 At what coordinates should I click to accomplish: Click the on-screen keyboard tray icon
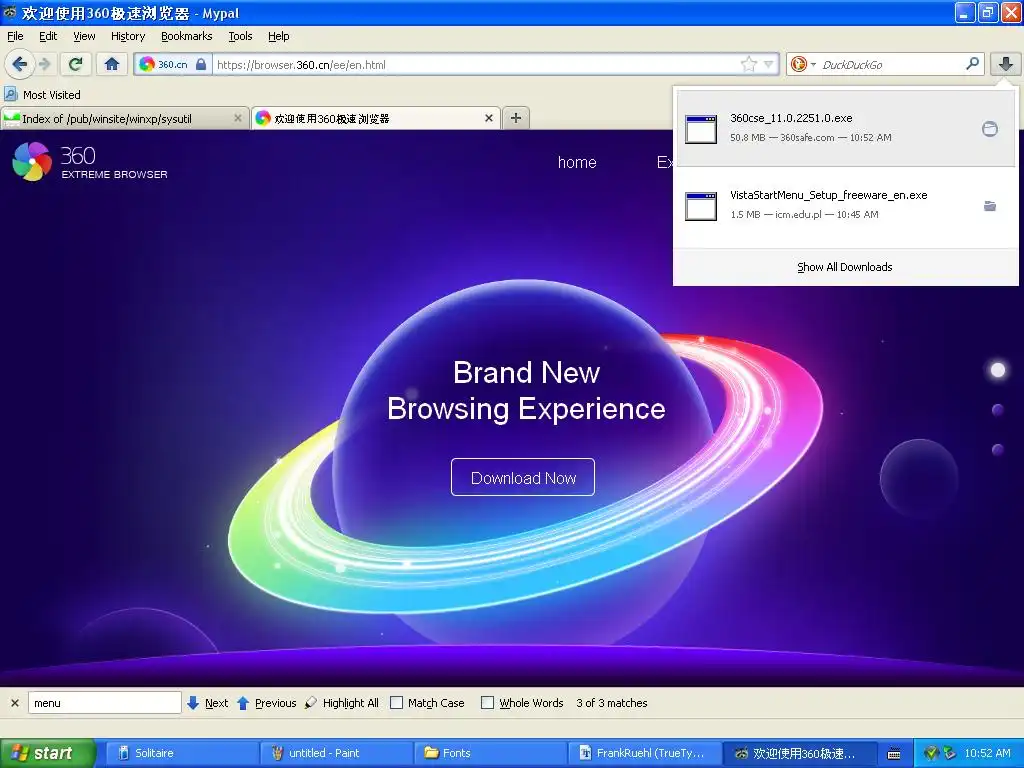[x=894, y=754]
